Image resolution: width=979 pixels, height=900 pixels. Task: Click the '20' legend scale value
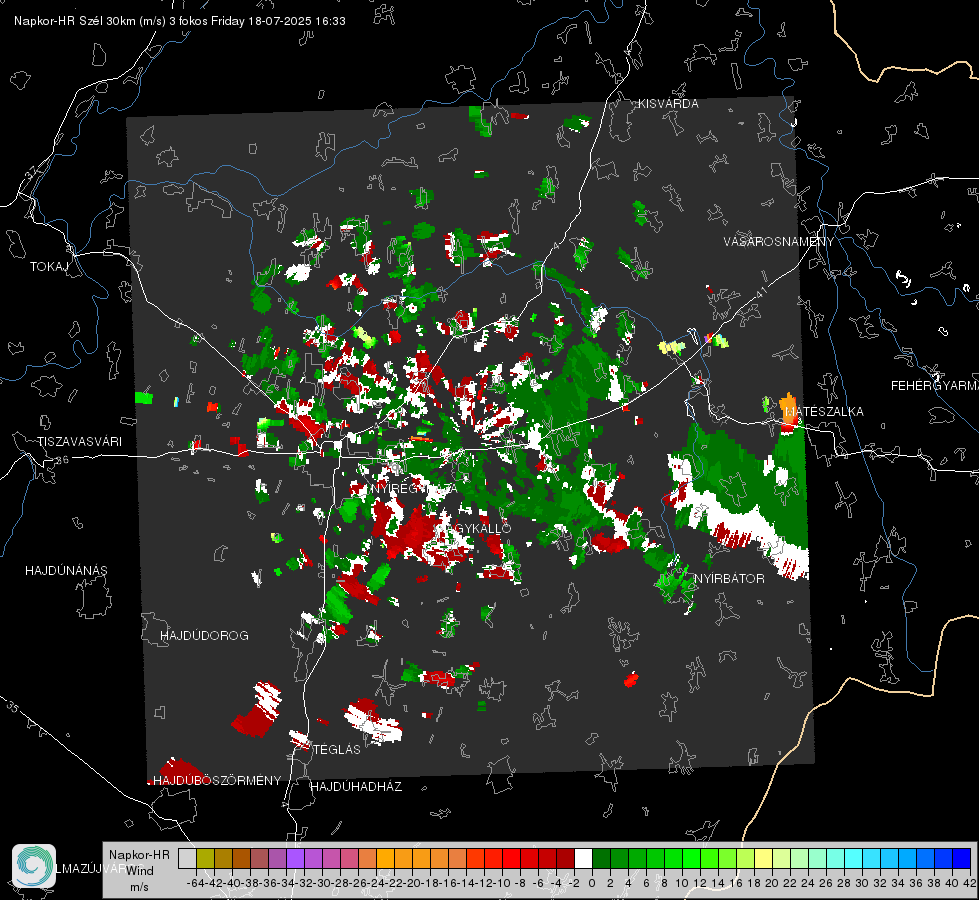click(772, 883)
